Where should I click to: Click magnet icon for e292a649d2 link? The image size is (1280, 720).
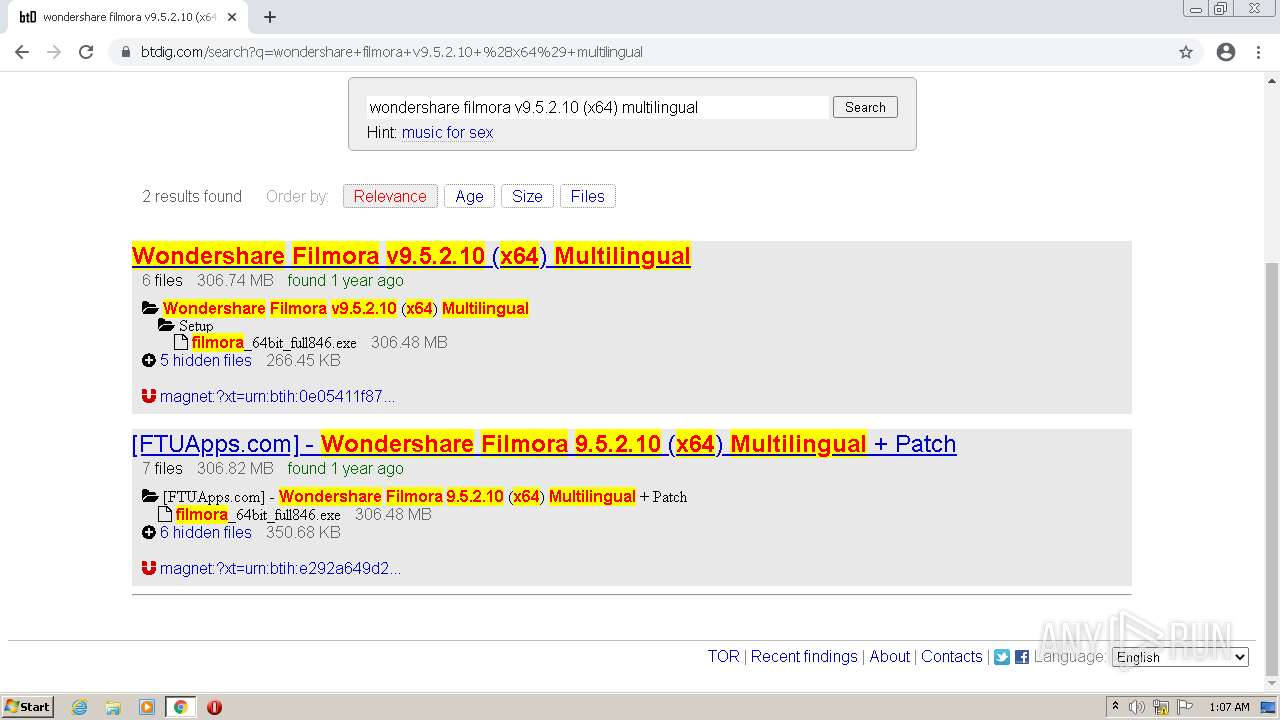pyautogui.click(x=149, y=568)
